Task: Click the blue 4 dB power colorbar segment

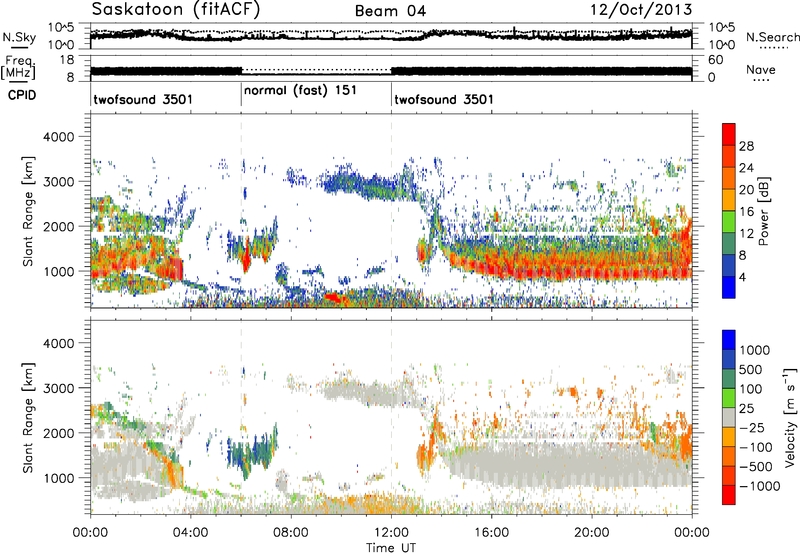Action: pos(729,287)
